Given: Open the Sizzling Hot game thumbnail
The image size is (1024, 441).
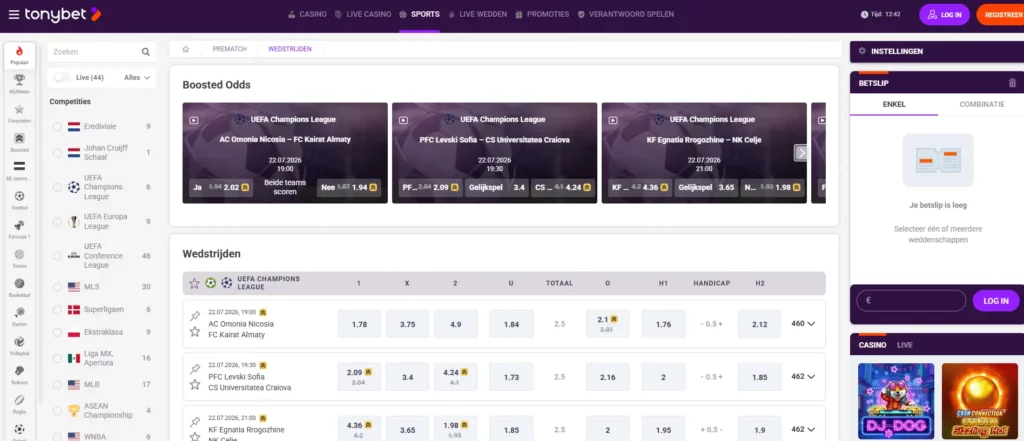Looking at the screenshot, I should [x=980, y=401].
